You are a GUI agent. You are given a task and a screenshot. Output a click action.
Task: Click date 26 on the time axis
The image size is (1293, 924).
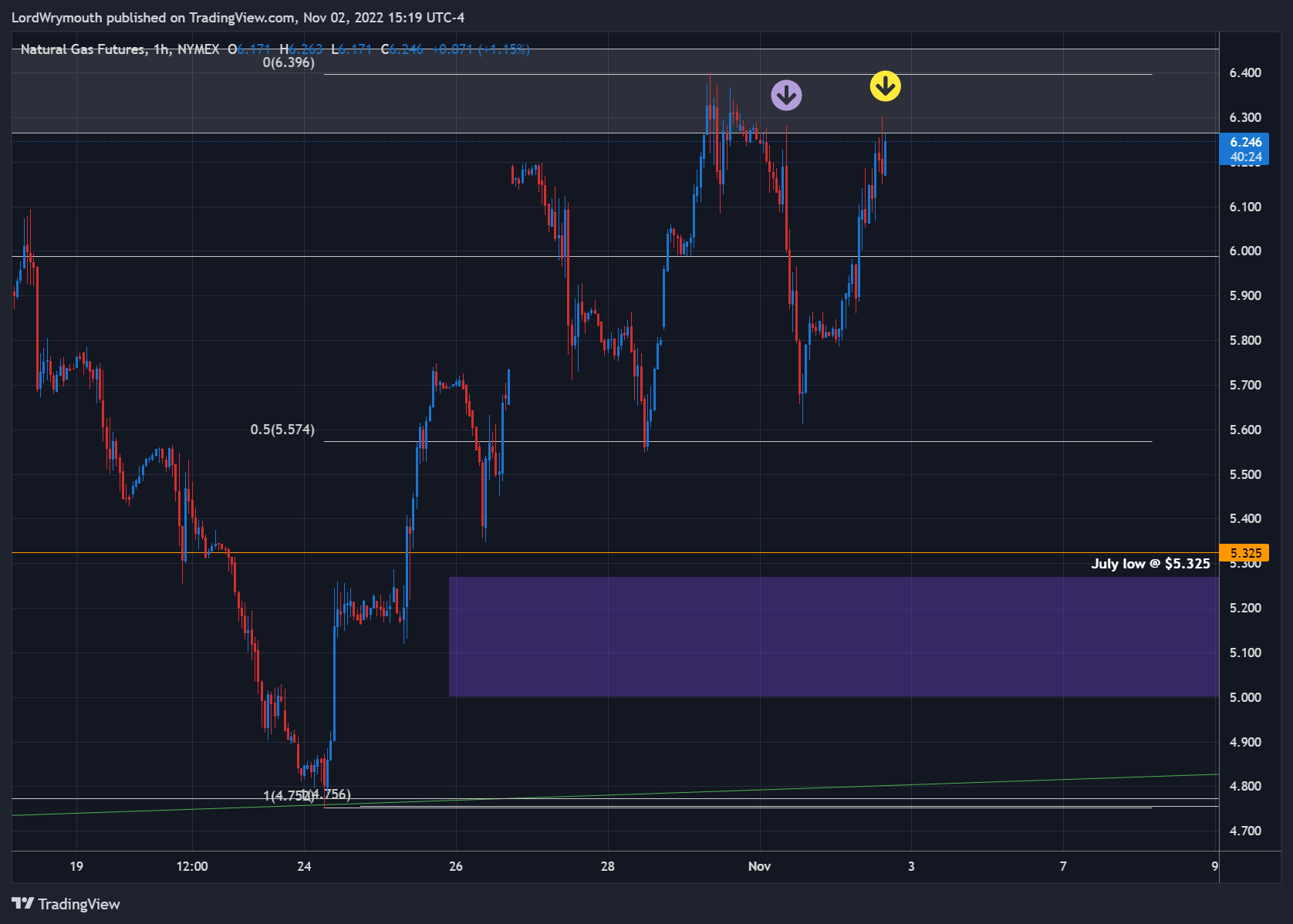(x=456, y=866)
